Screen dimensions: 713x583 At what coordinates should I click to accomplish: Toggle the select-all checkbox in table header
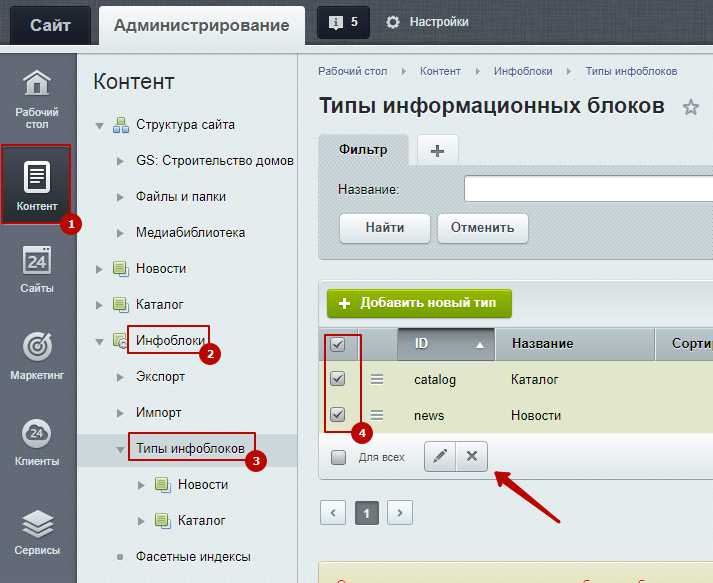click(337, 344)
